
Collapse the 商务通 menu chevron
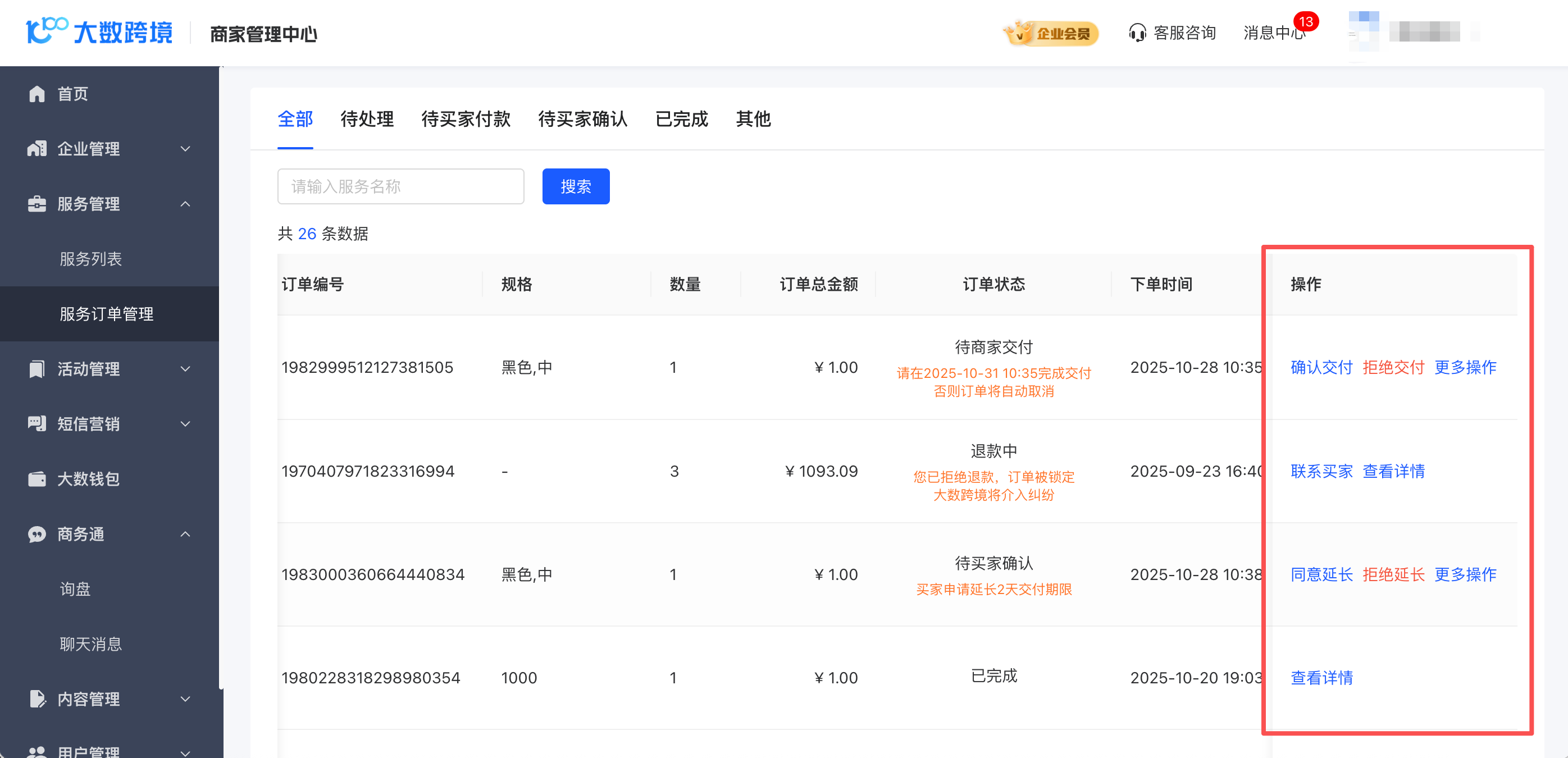[x=186, y=534]
